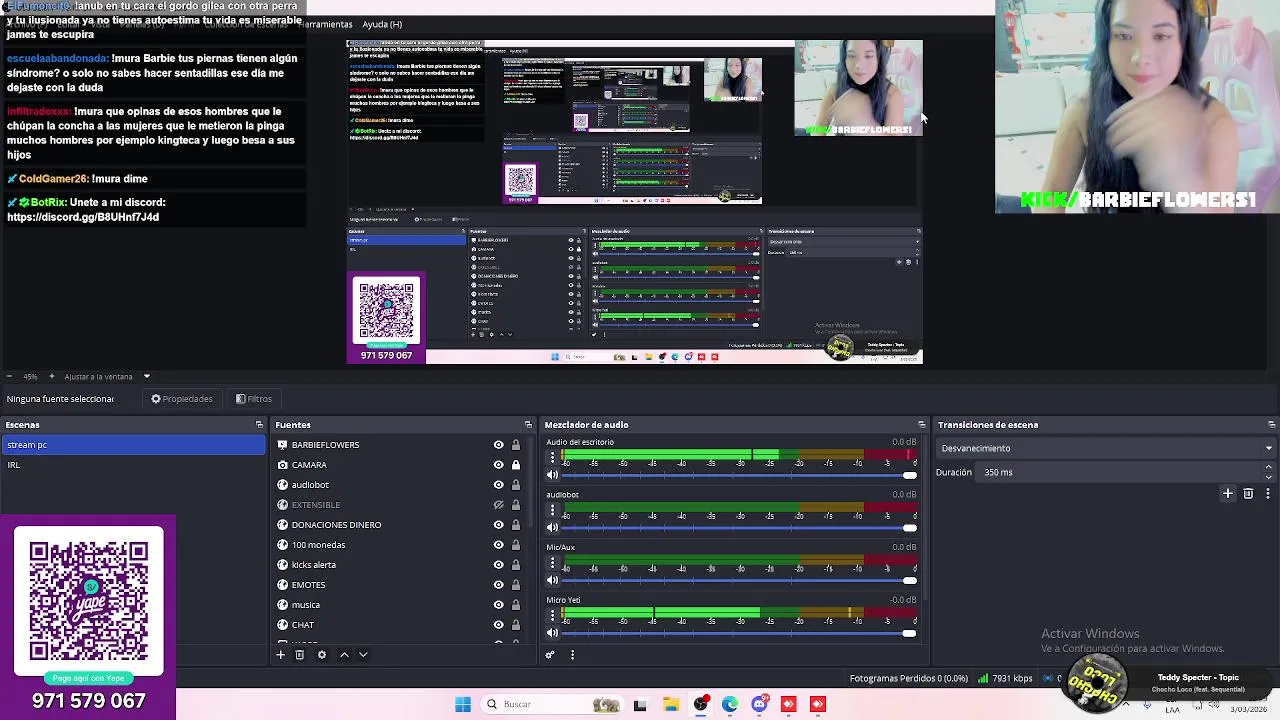
Task: Open Windows Start menu
Action: (x=463, y=704)
